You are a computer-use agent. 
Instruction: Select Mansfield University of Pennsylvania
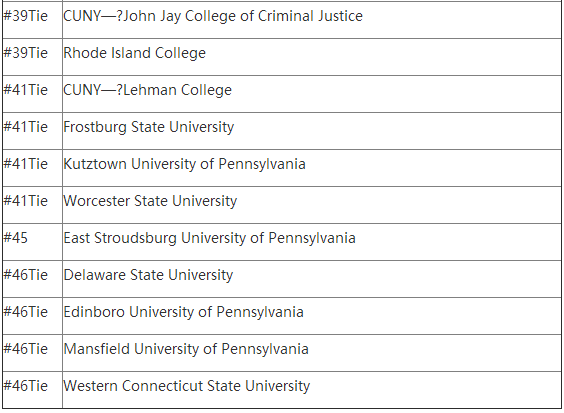(186, 349)
